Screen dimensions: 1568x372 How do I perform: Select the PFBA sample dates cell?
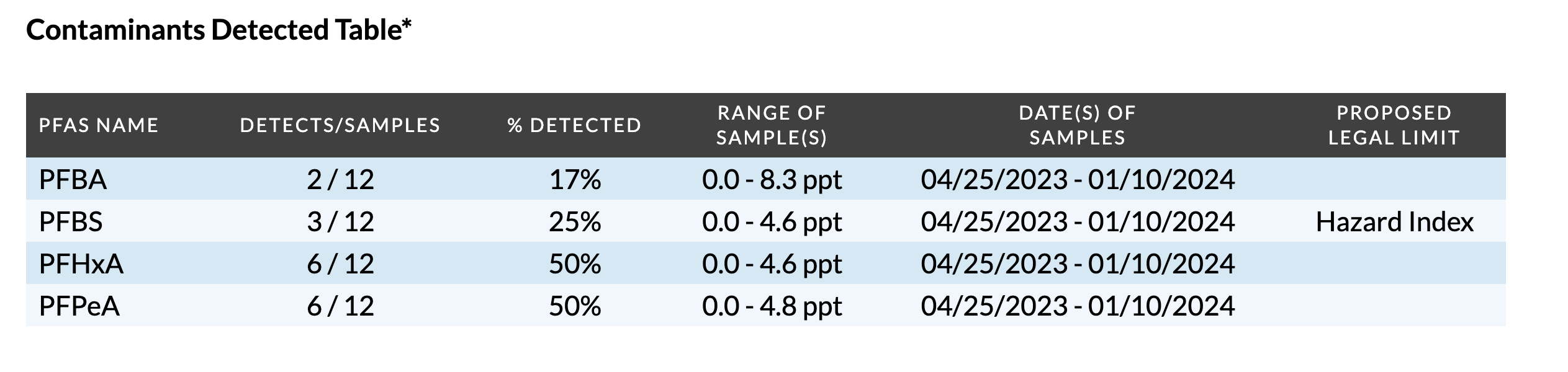pos(1078,180)
